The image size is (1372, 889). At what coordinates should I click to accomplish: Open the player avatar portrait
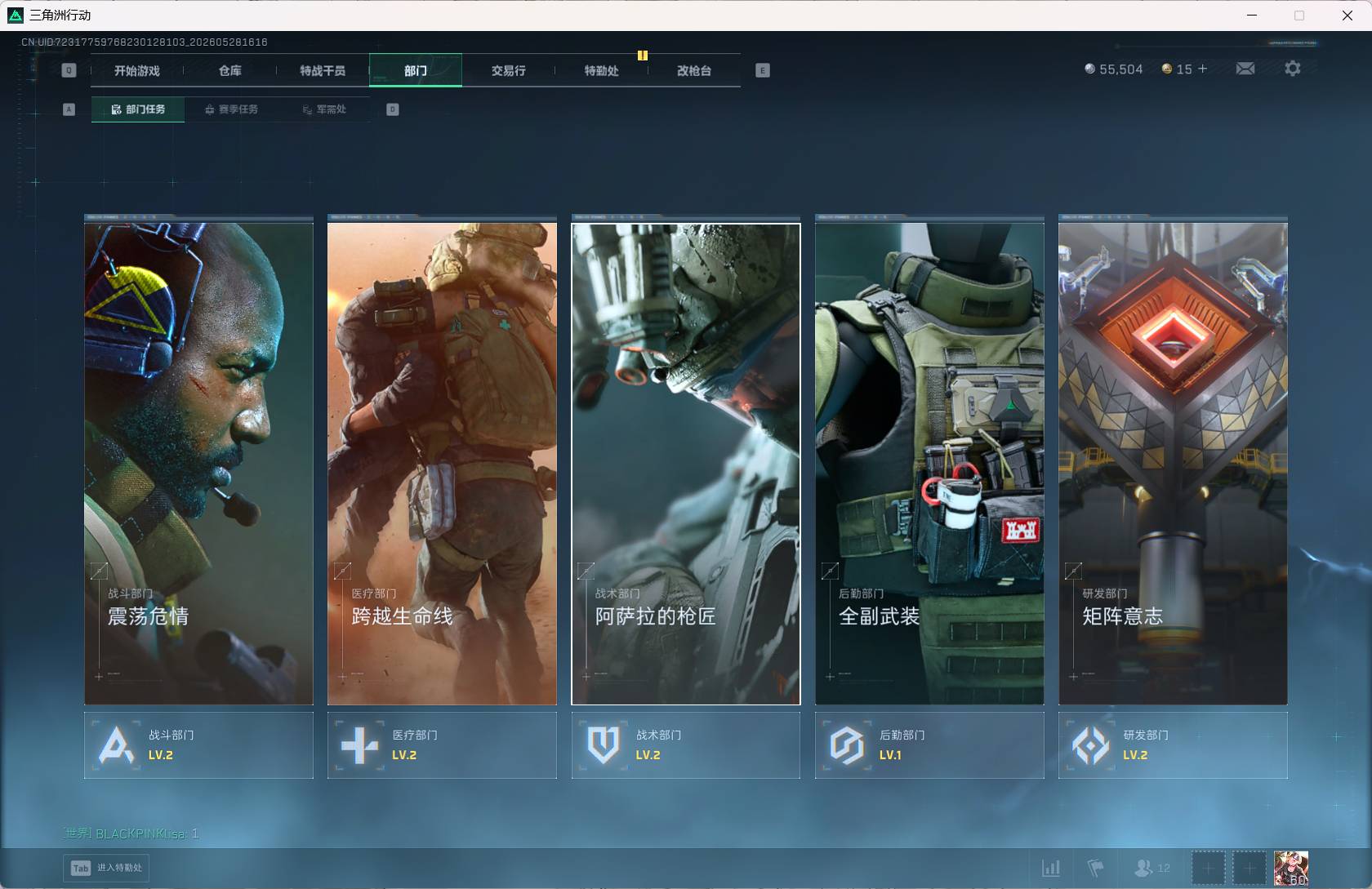click(x=1291, y=868)
